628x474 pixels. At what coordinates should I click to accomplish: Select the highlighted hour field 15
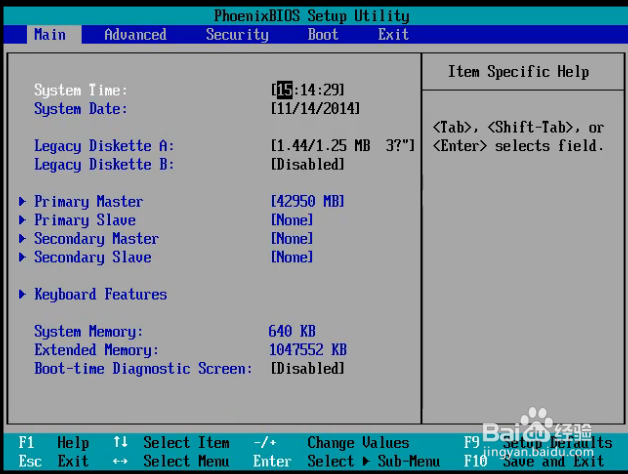tap(285, 90)
